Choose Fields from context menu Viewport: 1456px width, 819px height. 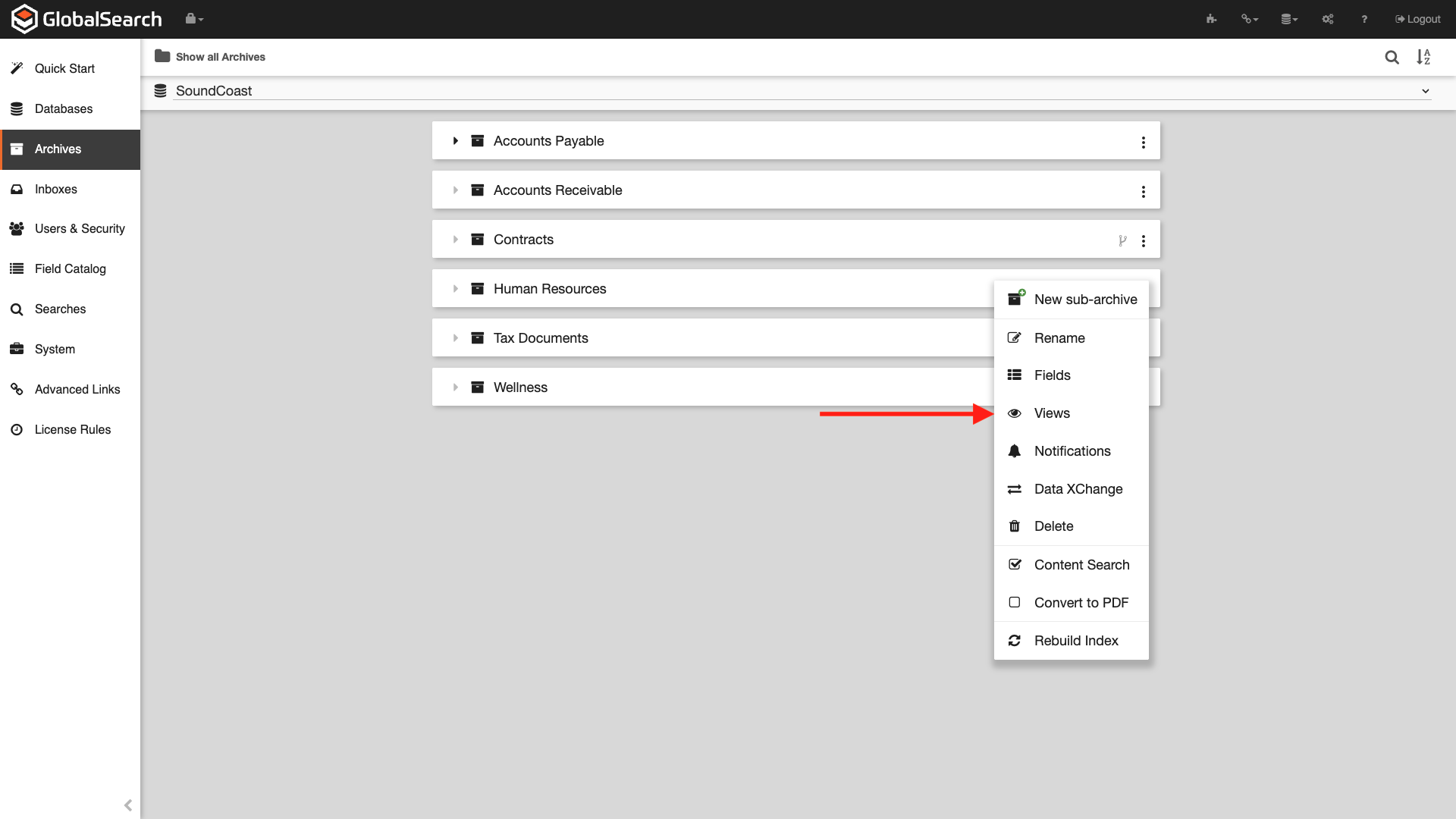pos(1071,375)
